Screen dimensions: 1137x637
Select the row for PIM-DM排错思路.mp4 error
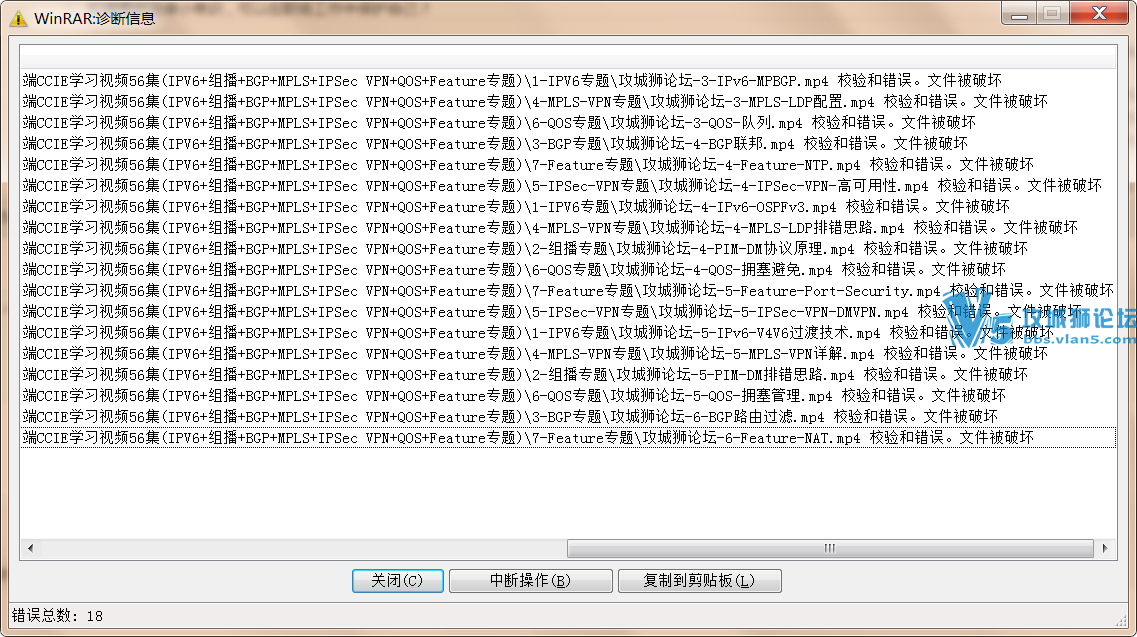[x=568, y=375]
